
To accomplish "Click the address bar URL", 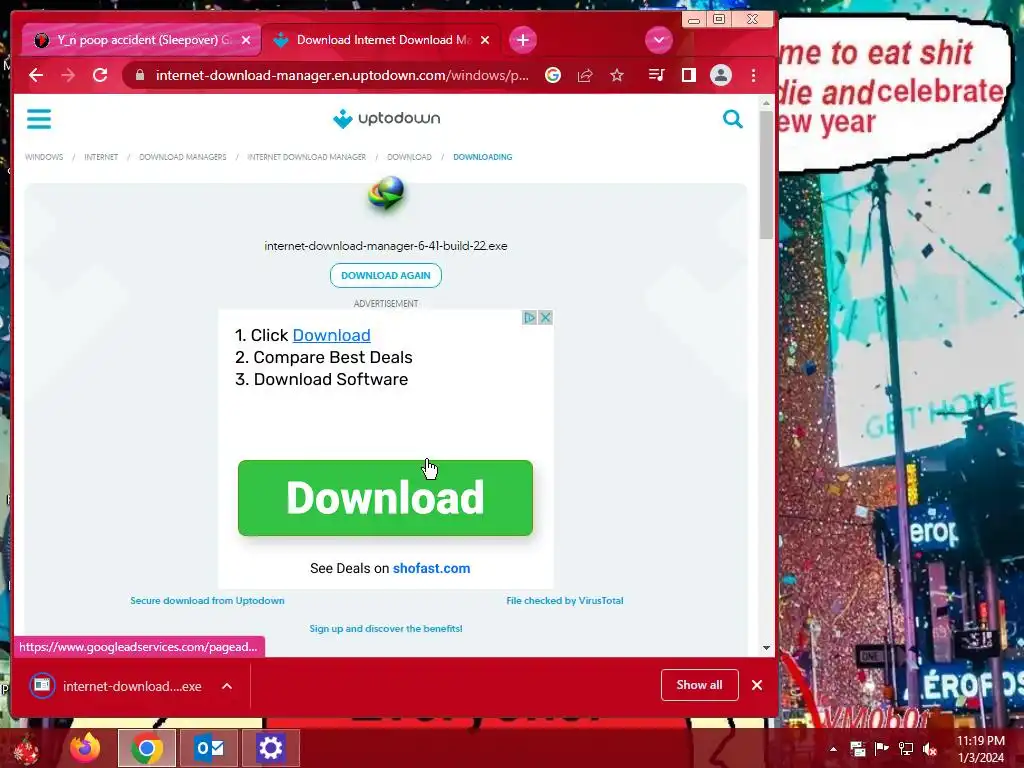I will point(342,75).
